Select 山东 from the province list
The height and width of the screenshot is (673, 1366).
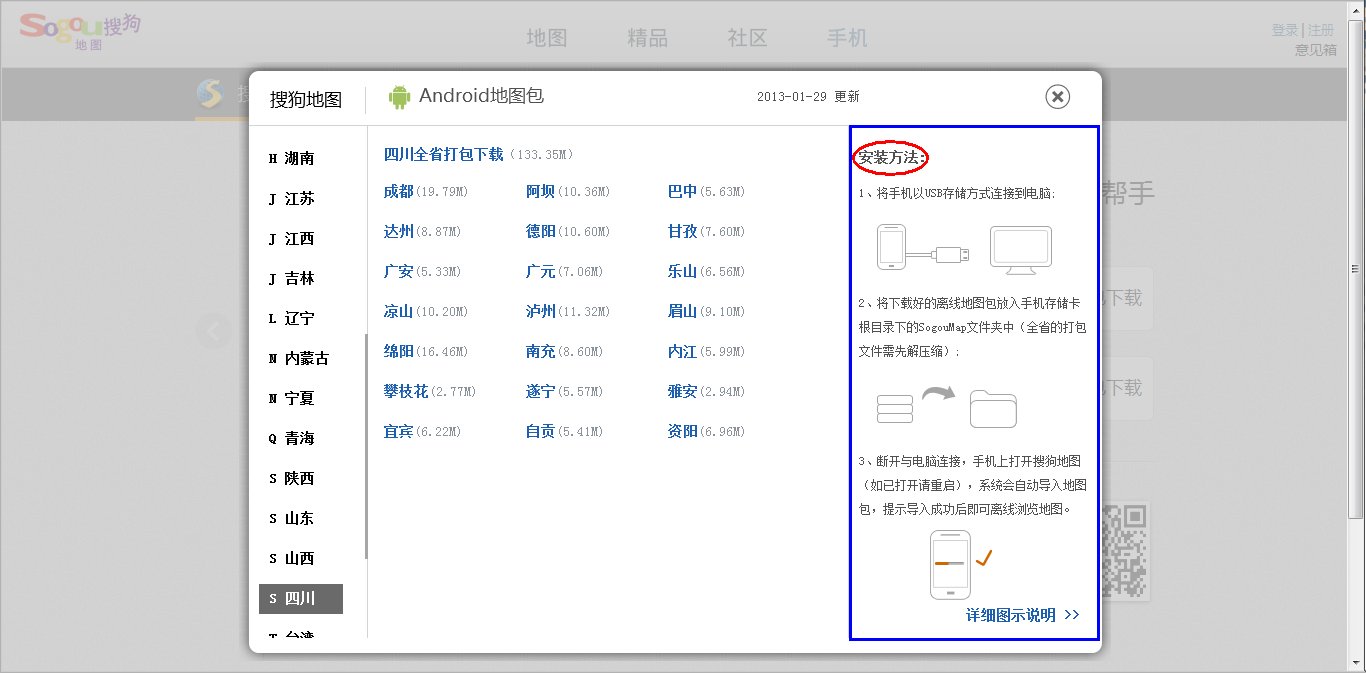[299, 518]
